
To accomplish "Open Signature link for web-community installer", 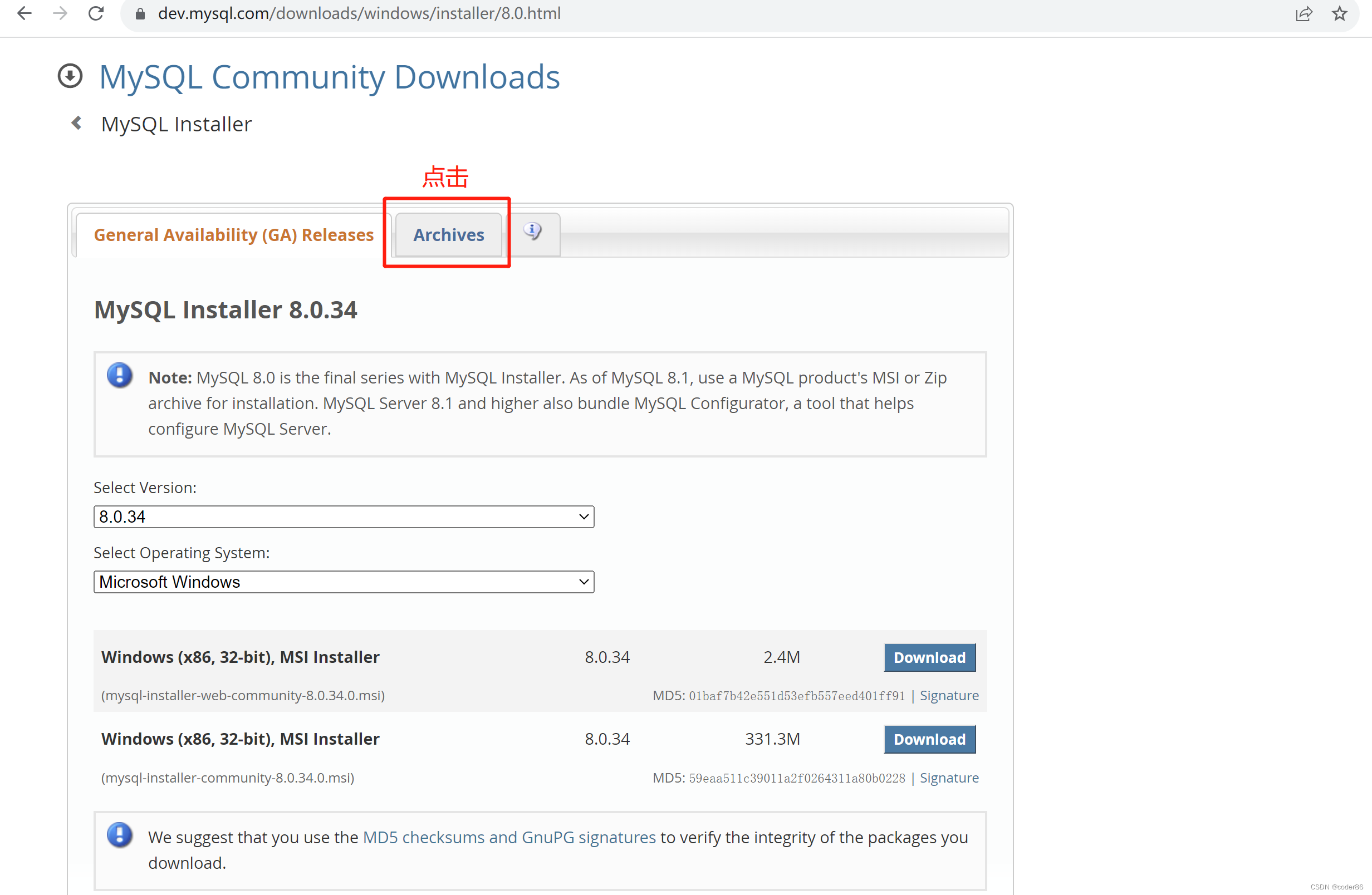I will [x=948, y=695].
